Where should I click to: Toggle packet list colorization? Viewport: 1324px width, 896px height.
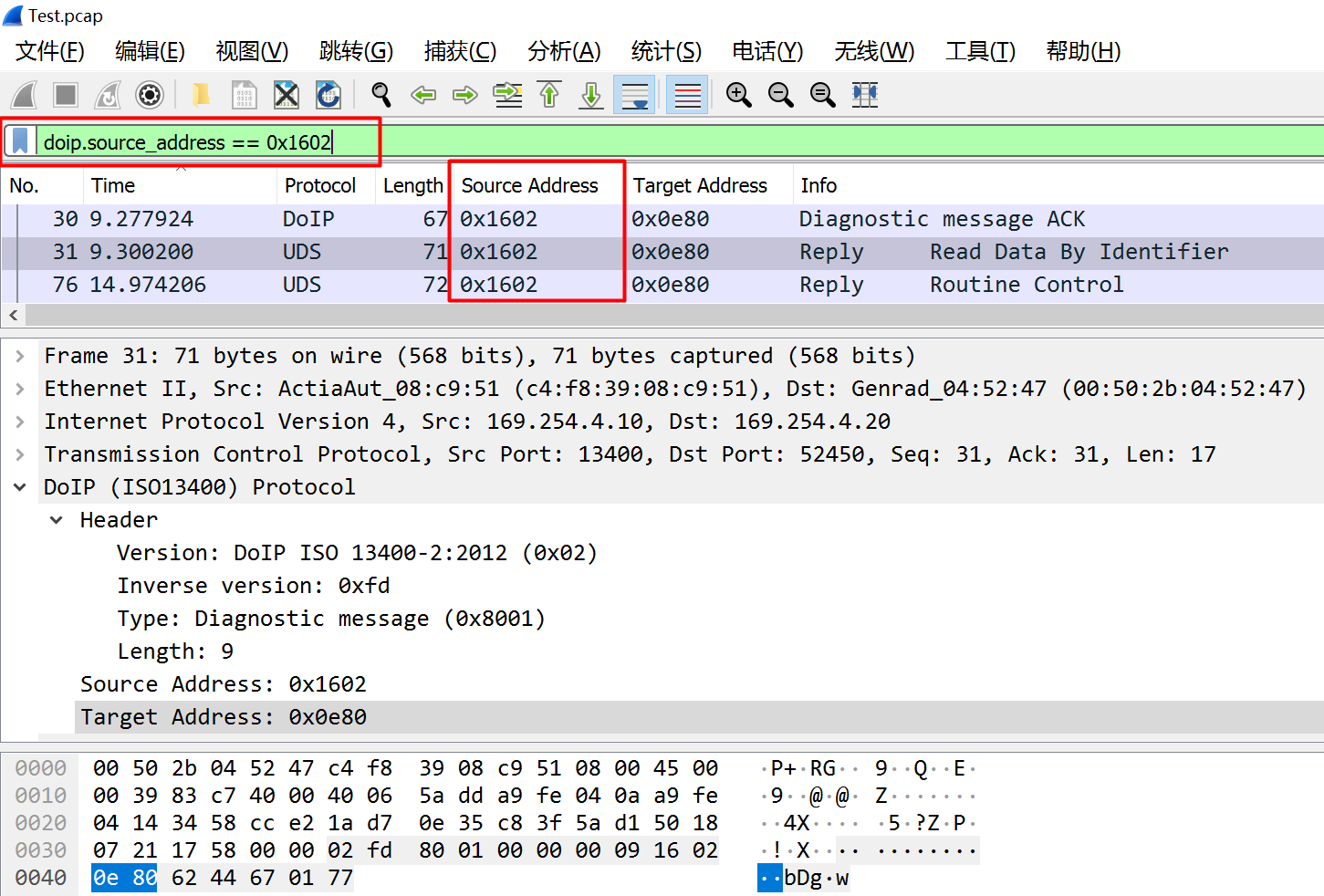(x=686, y=94)
